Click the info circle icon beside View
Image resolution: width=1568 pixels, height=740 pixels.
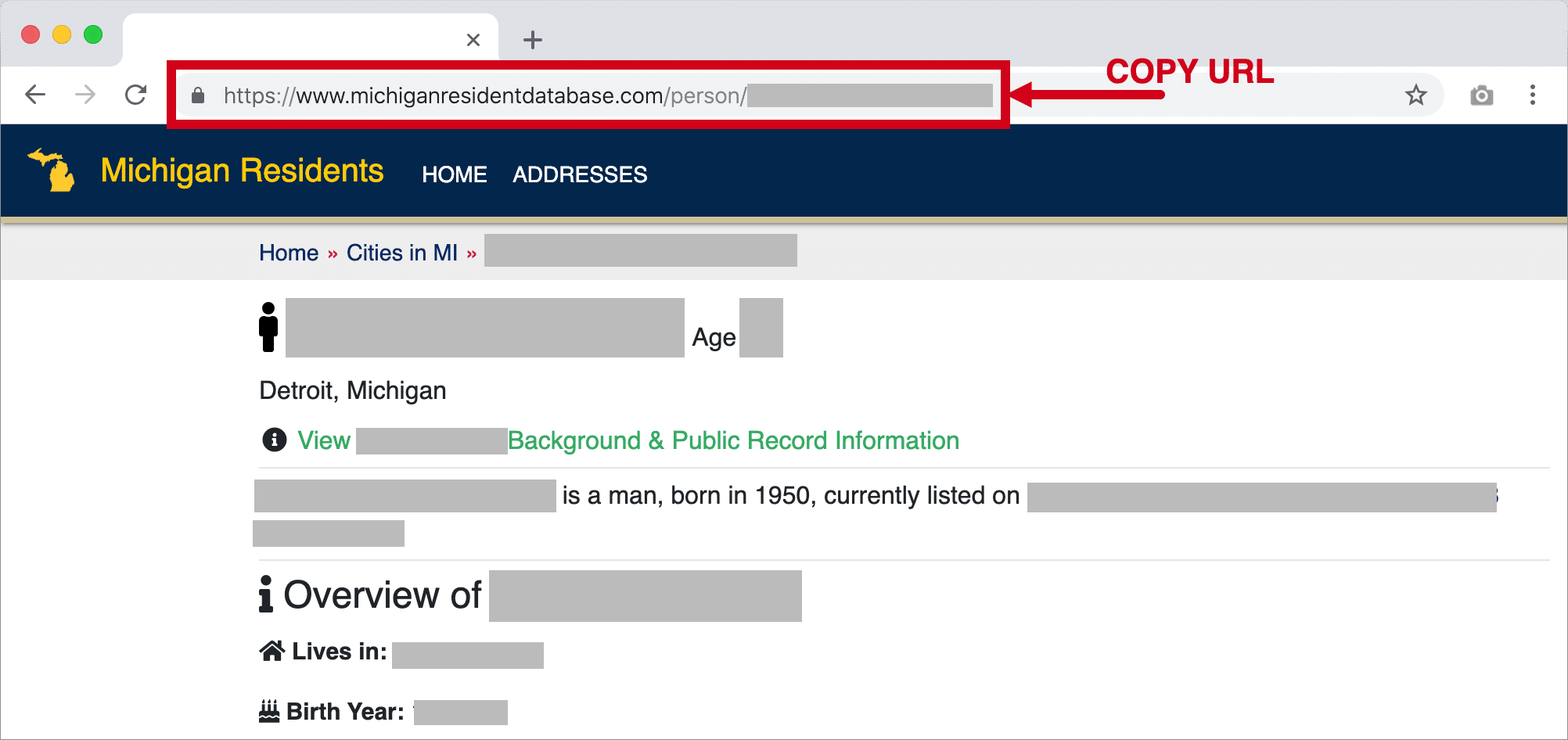pyautogui.click(x=274, y=440)
